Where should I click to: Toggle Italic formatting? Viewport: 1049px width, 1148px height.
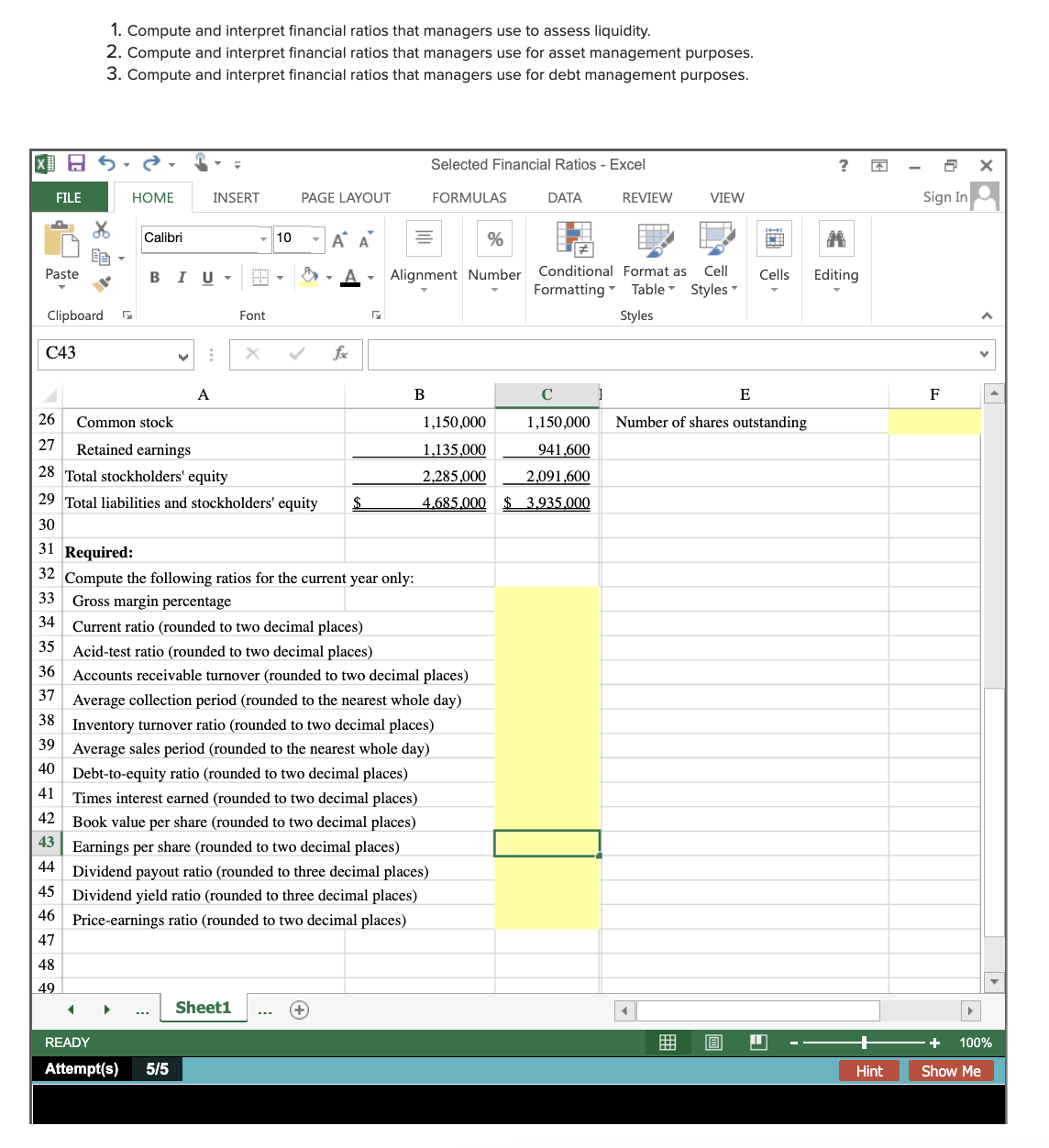[181, 277]
